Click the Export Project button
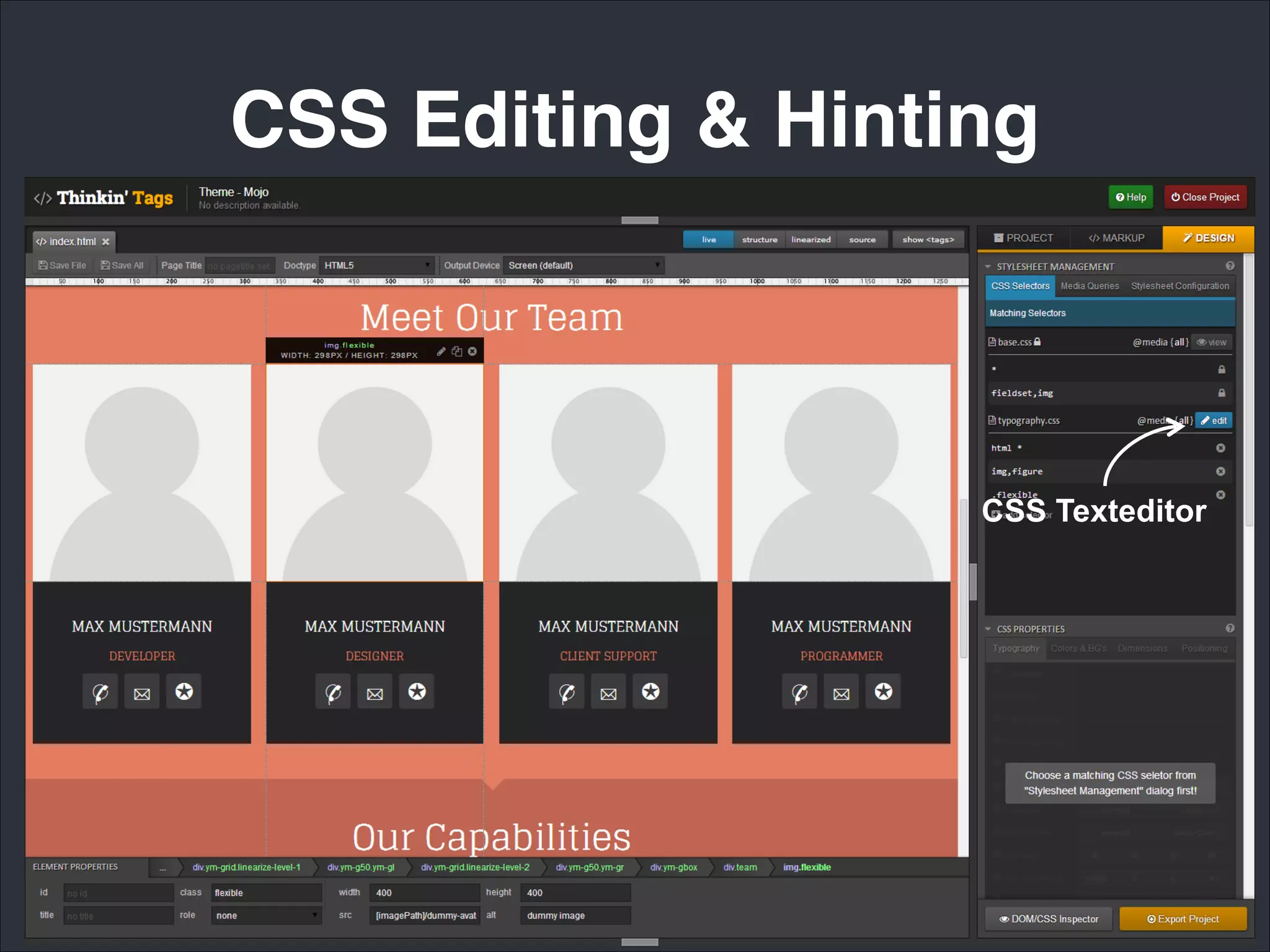 [x=1183, y=919]
